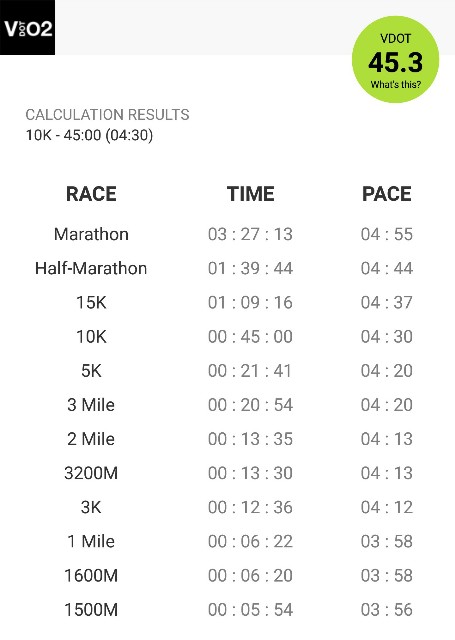Select the 2 Mile race label
The height and width of the screenshot is (640, 455).
pos(91,439)
